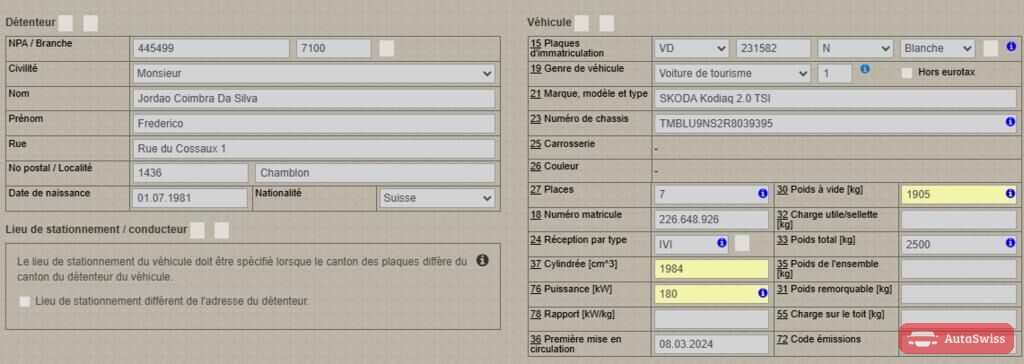Viewport: 1024px width, 364px height.
Task: Click the right square button beside the Détenteur heading
Action: point(91,23)
